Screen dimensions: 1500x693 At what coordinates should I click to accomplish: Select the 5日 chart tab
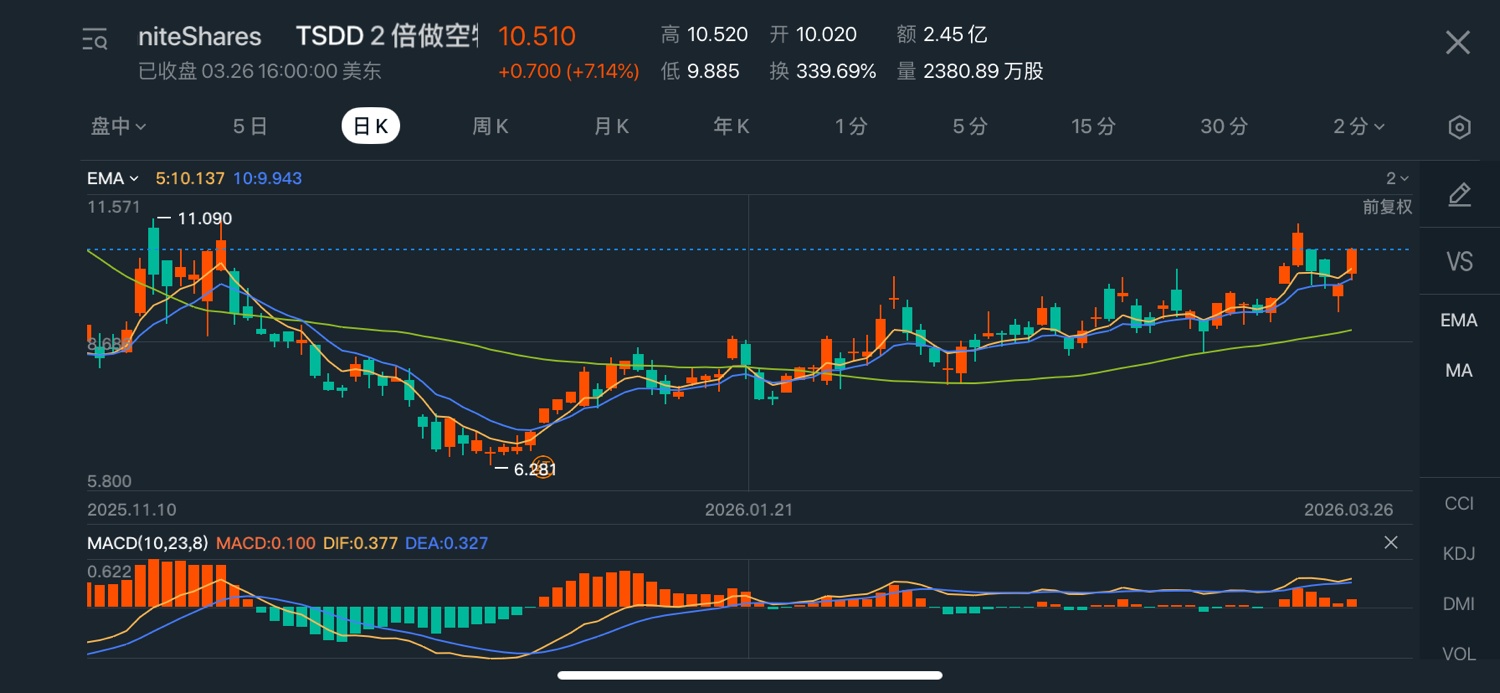[x=250, y=127]
